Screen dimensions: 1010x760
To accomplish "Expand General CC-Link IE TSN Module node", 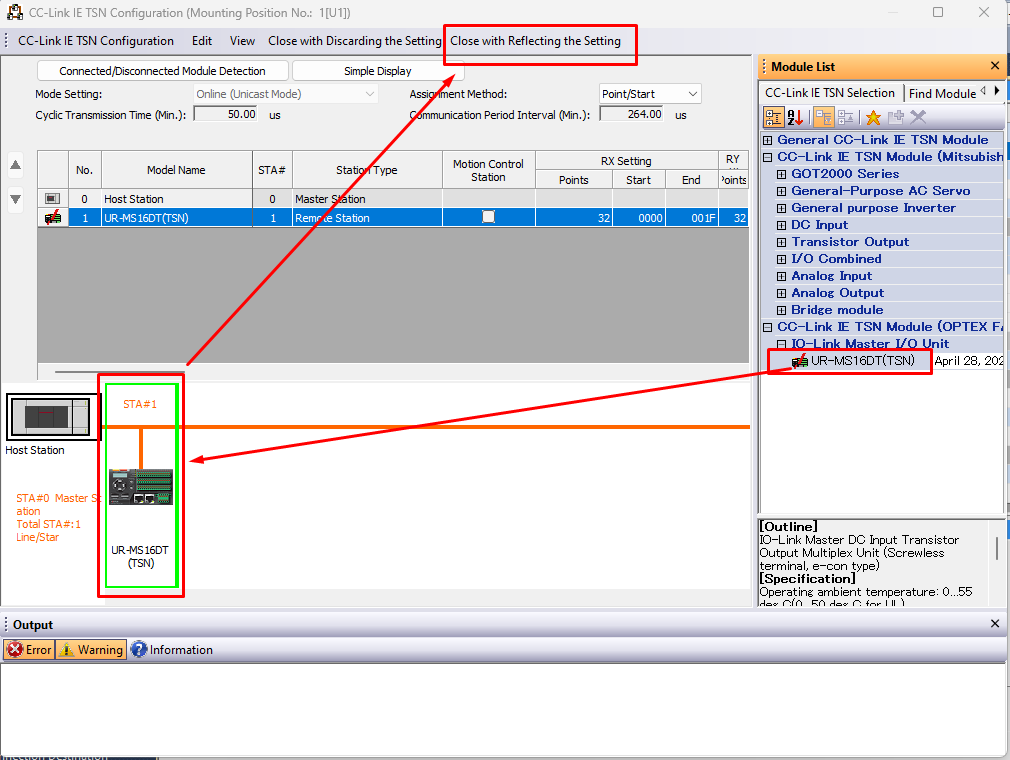I will (x=767, y=140).
